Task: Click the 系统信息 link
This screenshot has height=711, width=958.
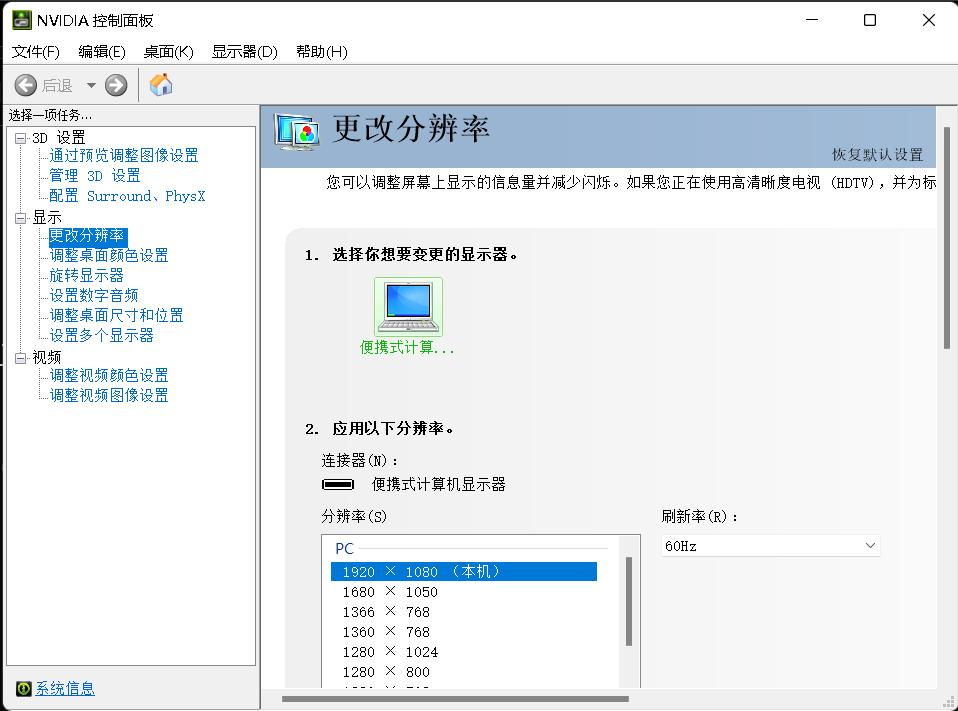Action: [x=65, y=688]
